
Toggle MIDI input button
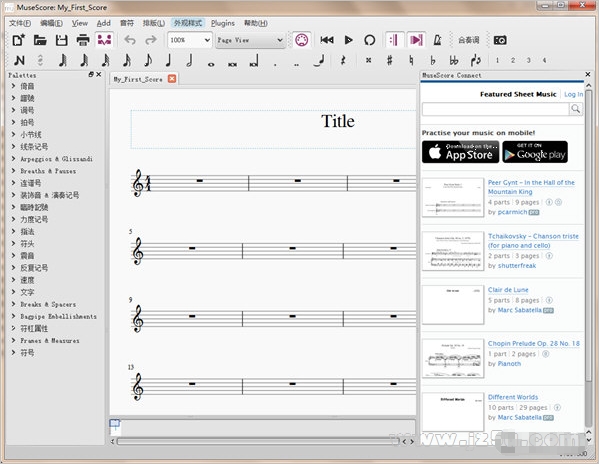point(301,40)
